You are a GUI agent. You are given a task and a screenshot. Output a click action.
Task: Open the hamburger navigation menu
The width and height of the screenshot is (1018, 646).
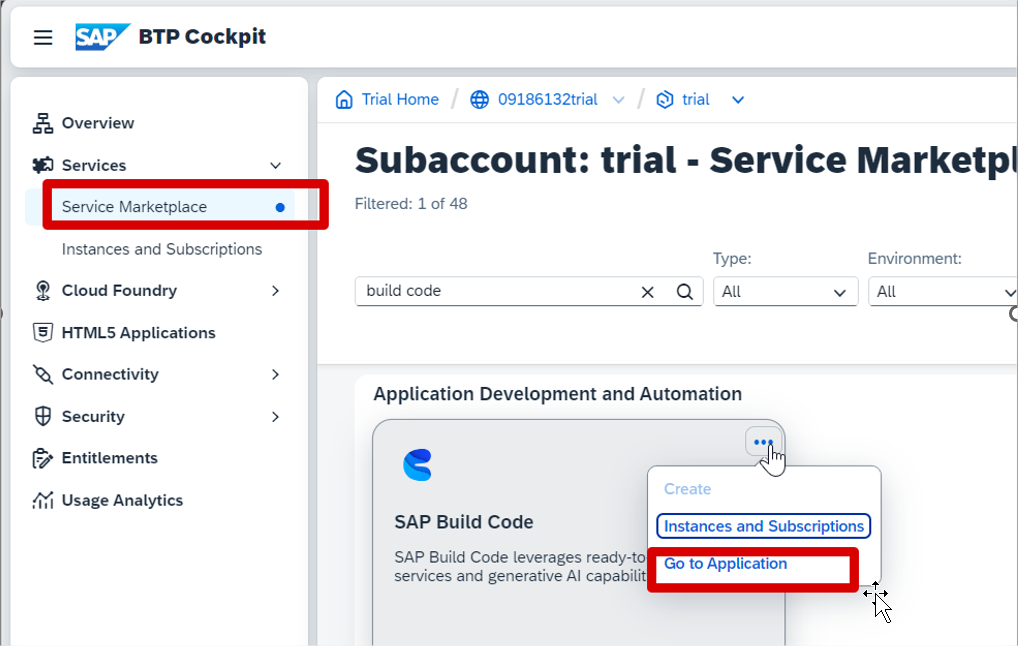pyautogui.click(x=43, y=37)
